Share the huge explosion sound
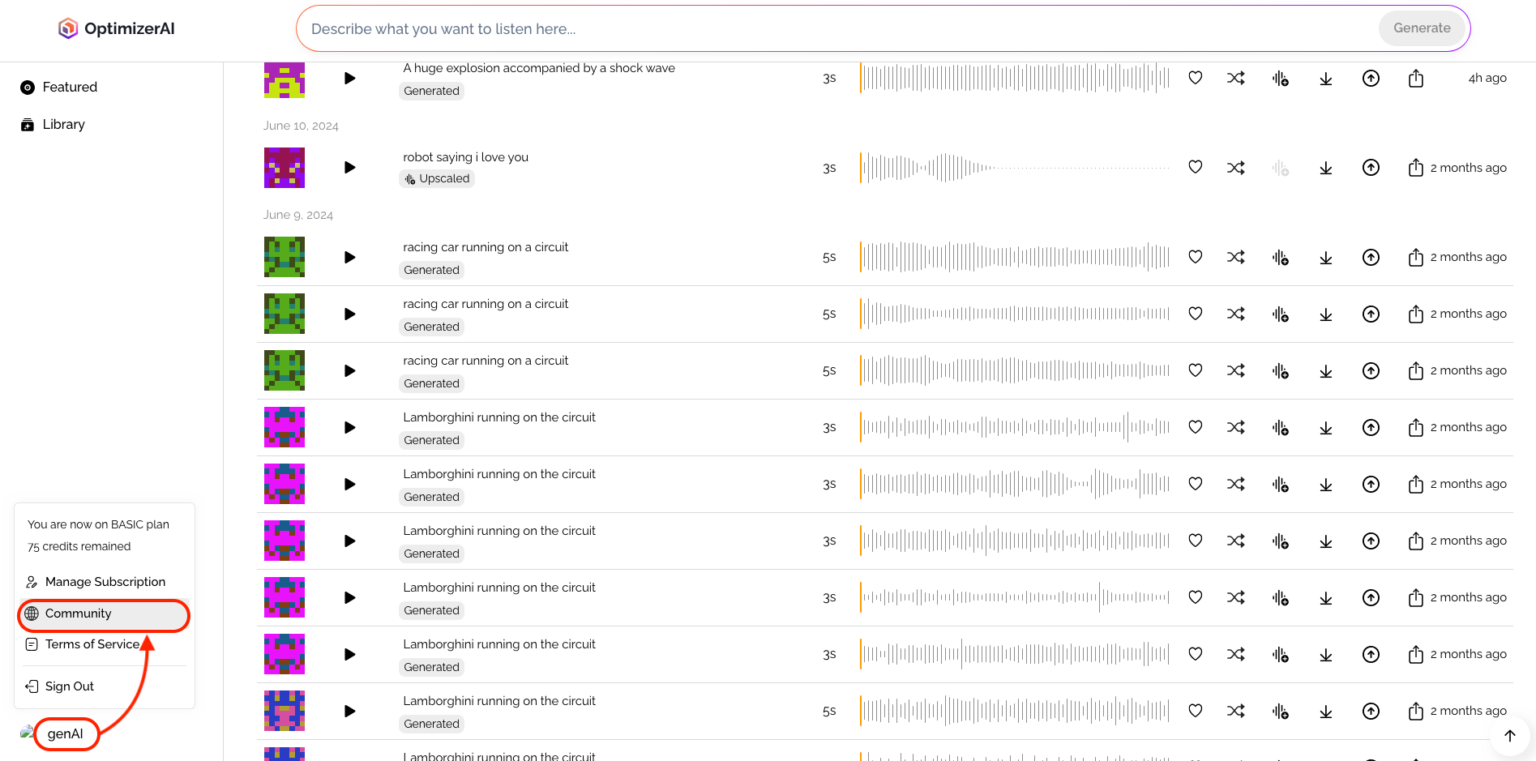This screenshot has width=1536, height=761. pyautogui.click(x=1416, y=78)
